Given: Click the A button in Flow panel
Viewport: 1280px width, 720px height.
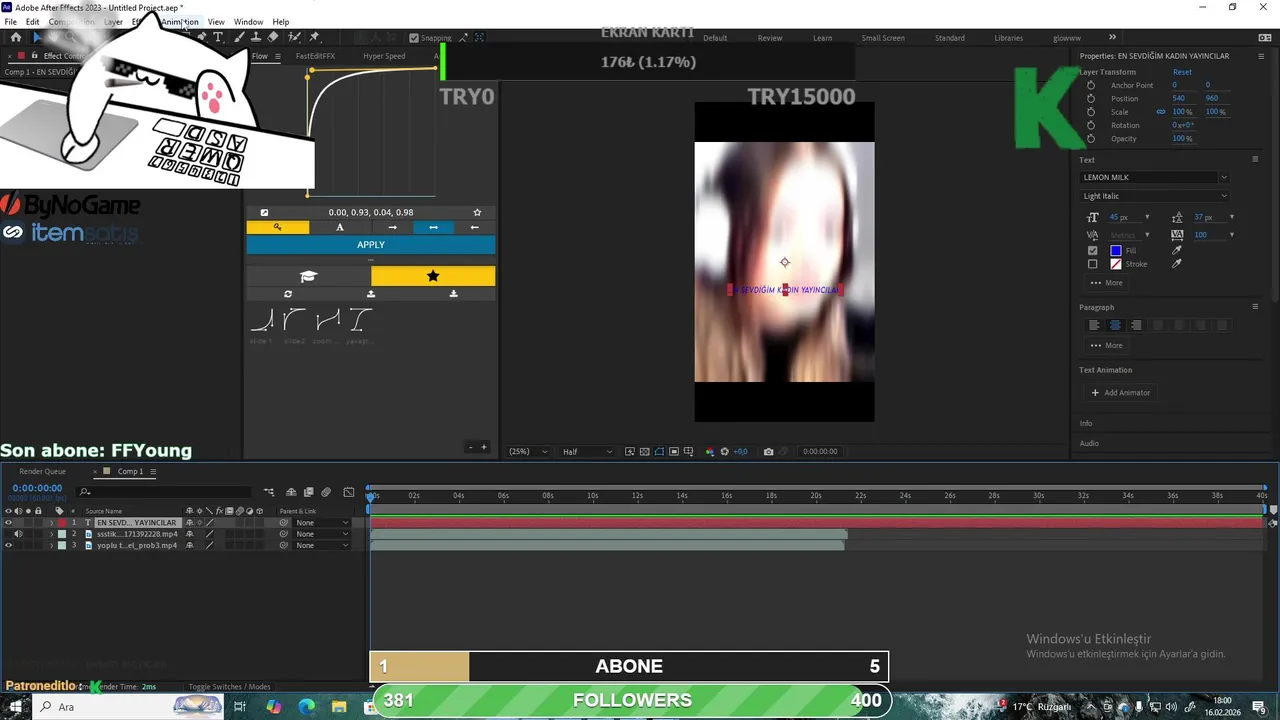Looking at the screenshot, I should [340, 227].
